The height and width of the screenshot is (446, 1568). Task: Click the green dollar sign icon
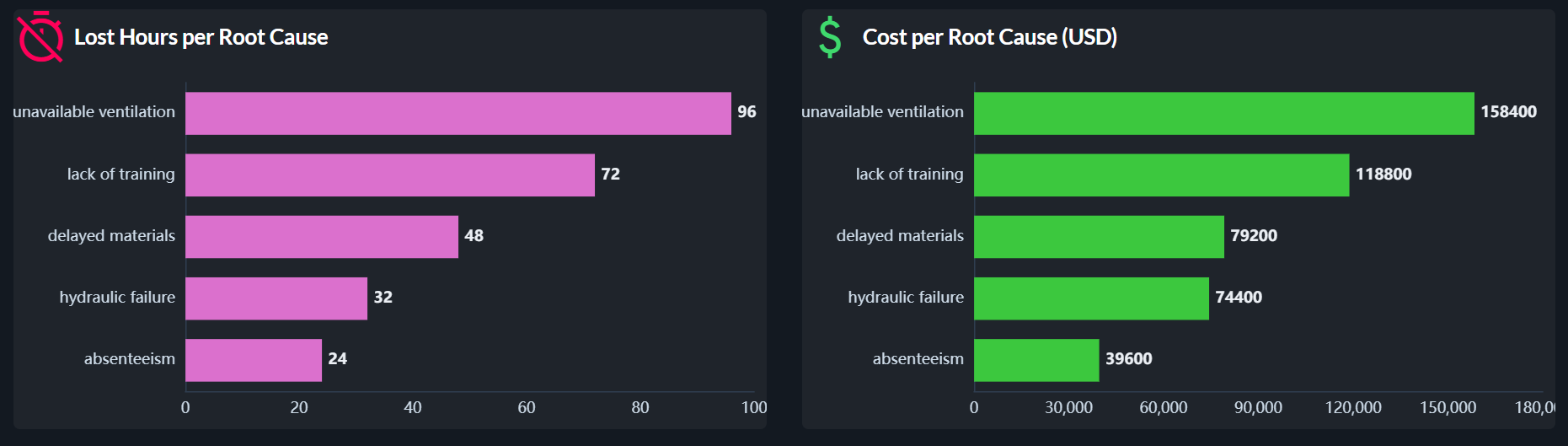coord(830,37)
